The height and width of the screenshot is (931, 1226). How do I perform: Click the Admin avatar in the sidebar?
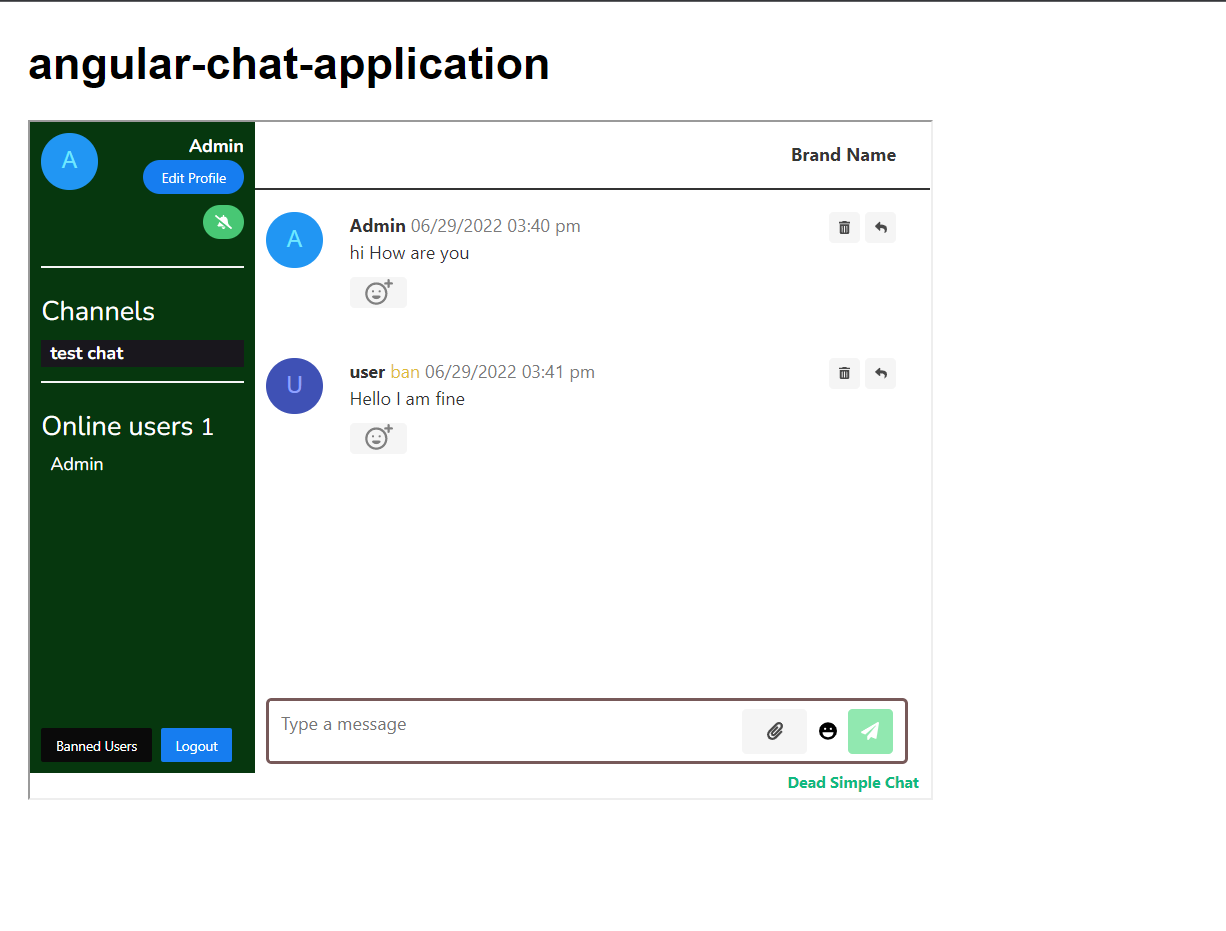pyautogui.click(x=69, y=161)
